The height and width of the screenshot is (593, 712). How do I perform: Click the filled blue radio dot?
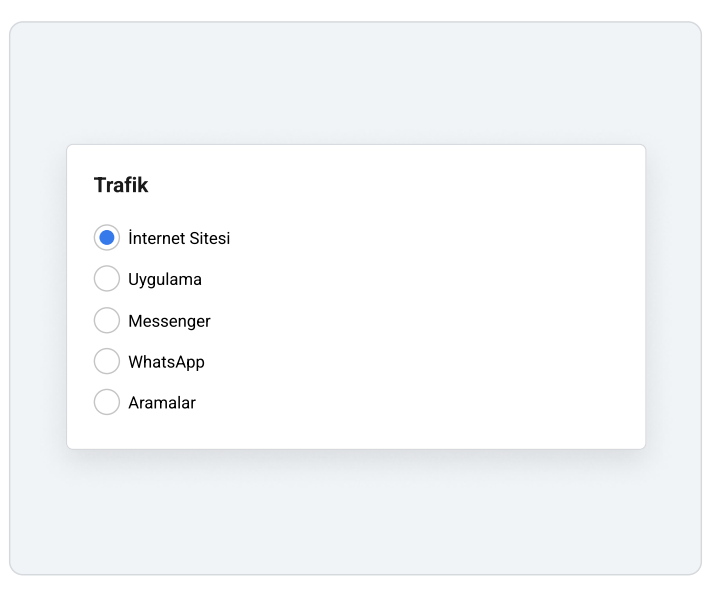[107, 237]
